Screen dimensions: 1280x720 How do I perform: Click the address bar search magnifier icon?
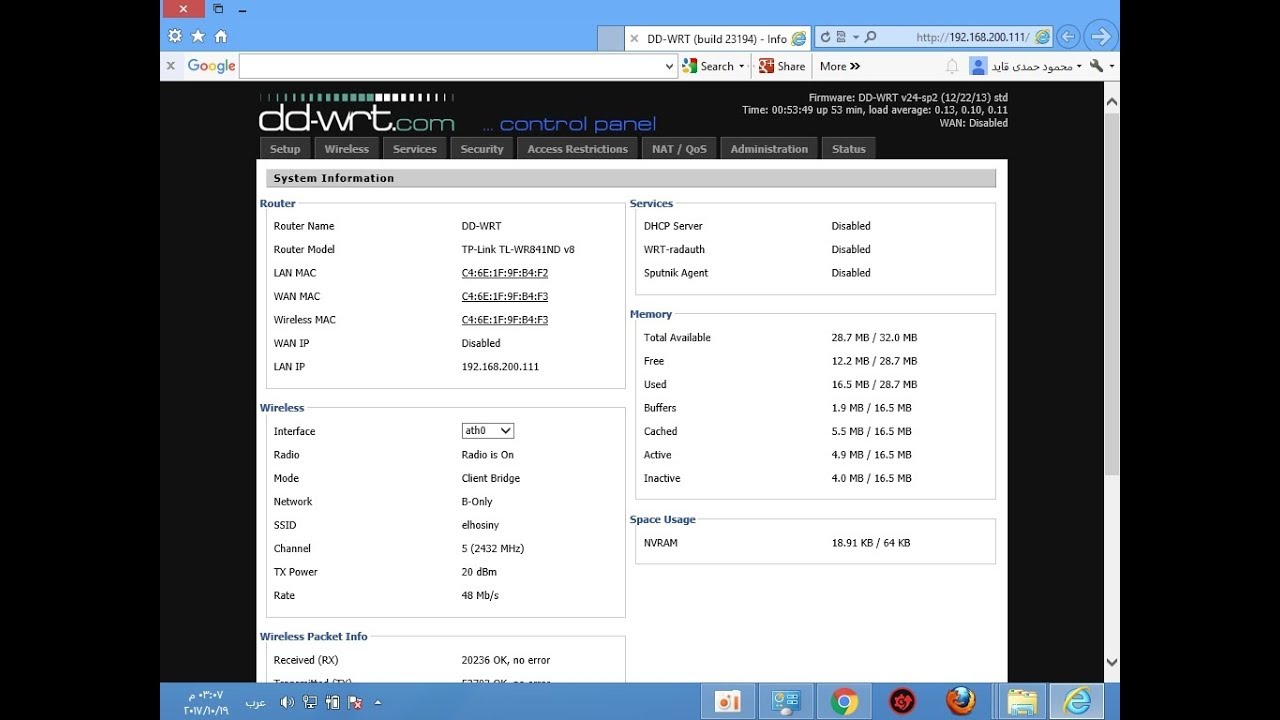pos(870,37)
